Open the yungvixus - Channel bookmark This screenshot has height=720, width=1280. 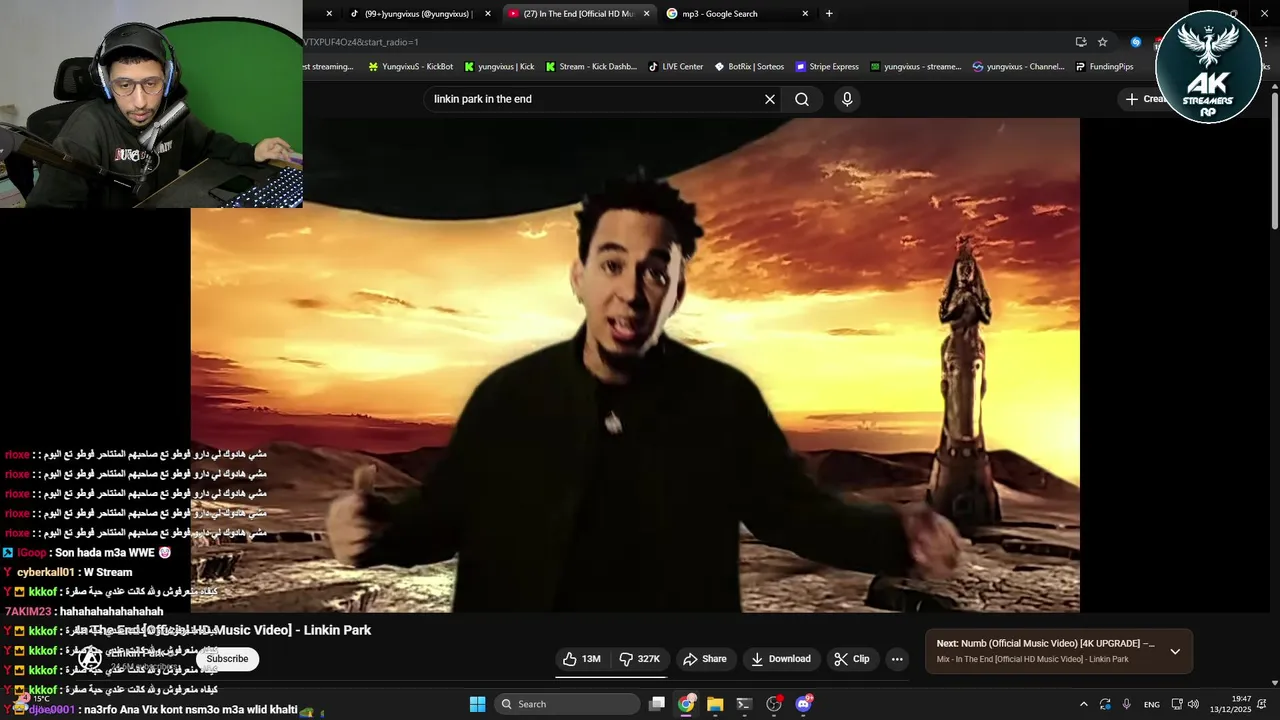(x=1020, y=67)
